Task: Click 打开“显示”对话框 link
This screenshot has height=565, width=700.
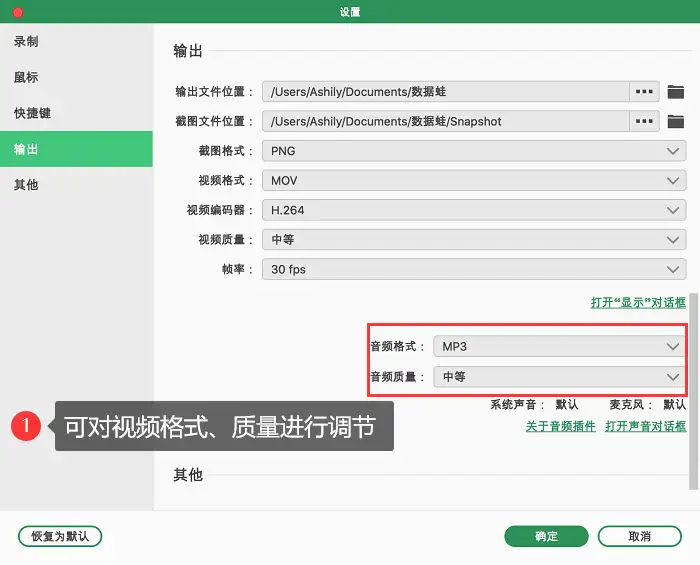Action: [638, 303]
